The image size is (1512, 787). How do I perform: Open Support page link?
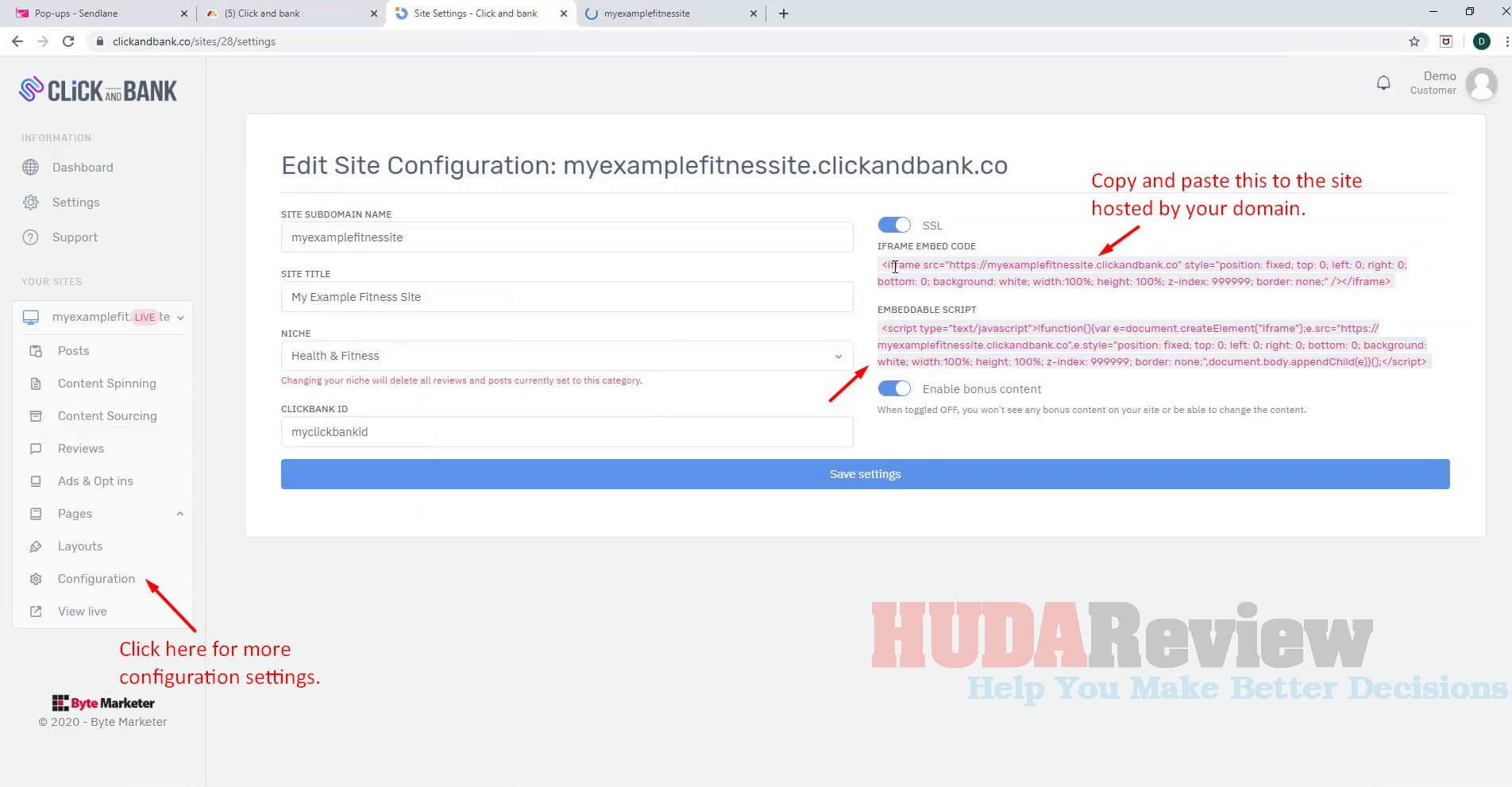[x=75, y=237]
